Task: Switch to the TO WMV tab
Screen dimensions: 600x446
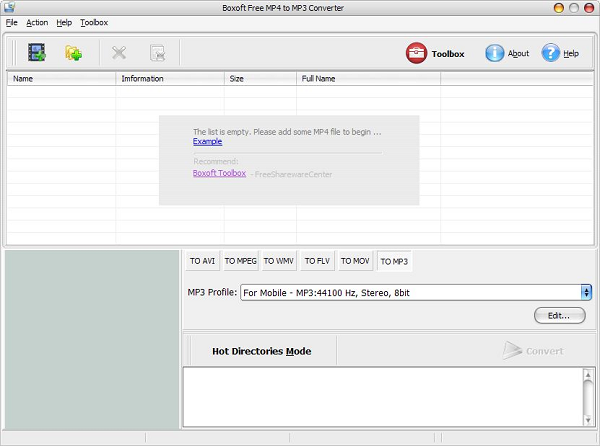Action: (x=279, y=261)
